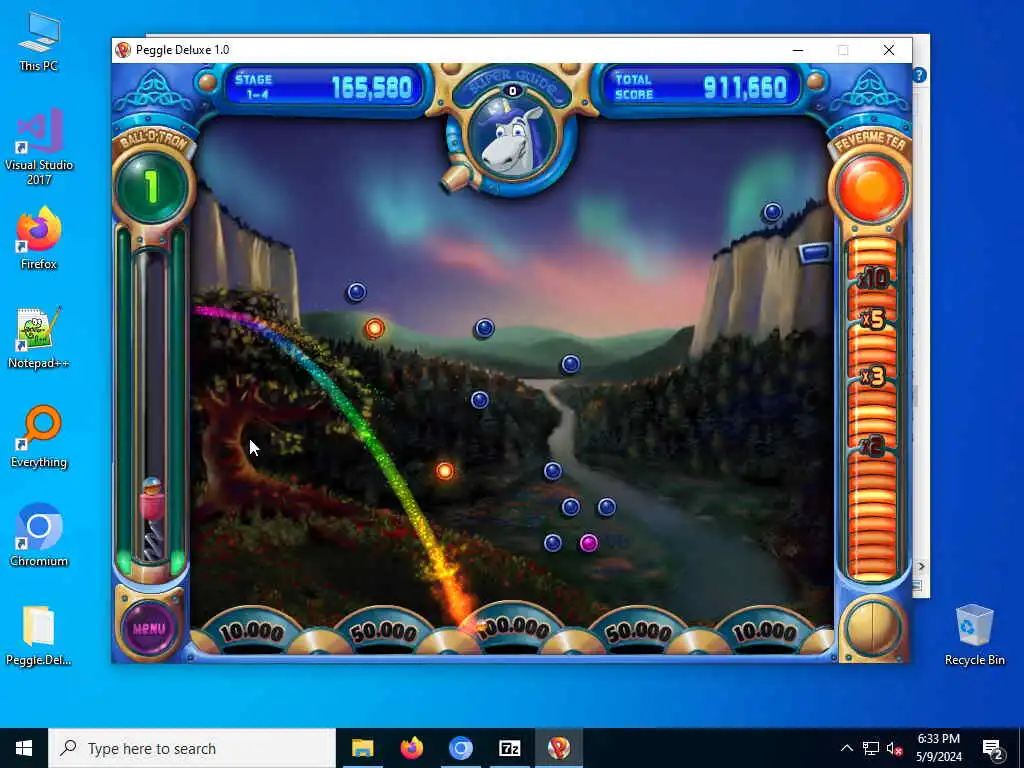Expand the hidden system tray icons
Viewport: 1024px width, 768px height.
coord(846,748)
